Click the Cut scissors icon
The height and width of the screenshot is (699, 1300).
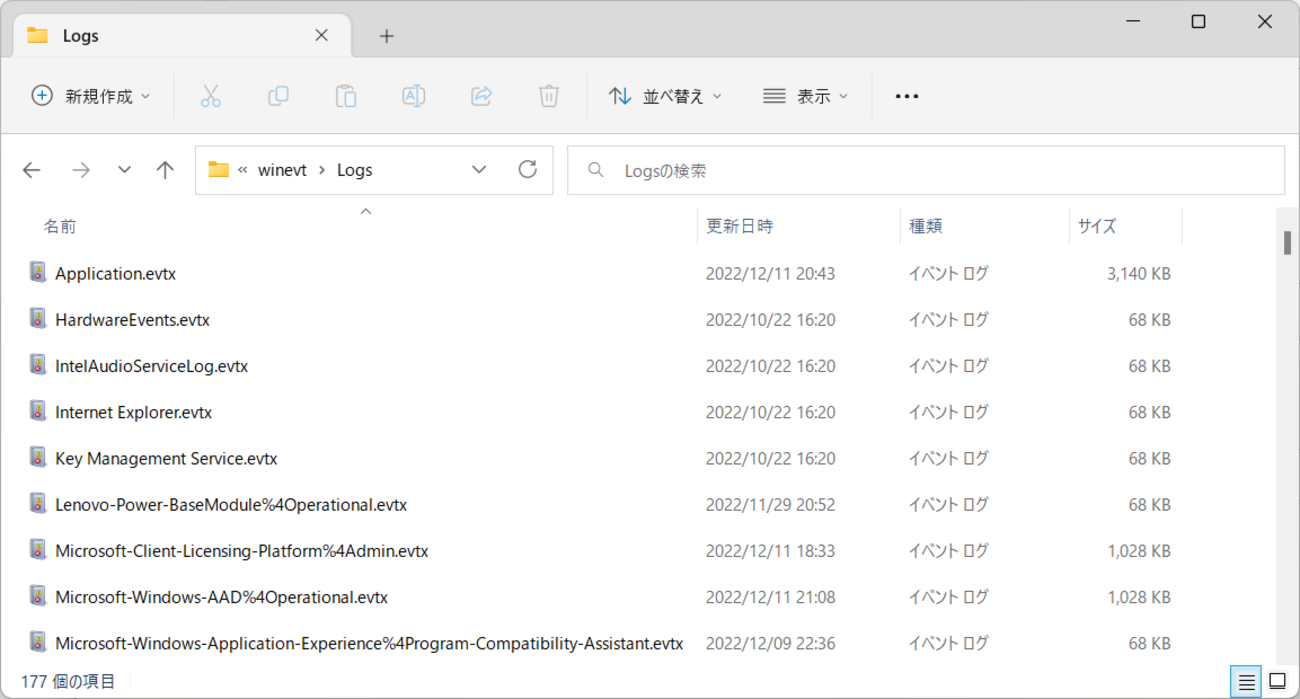[x=210, y=96]
